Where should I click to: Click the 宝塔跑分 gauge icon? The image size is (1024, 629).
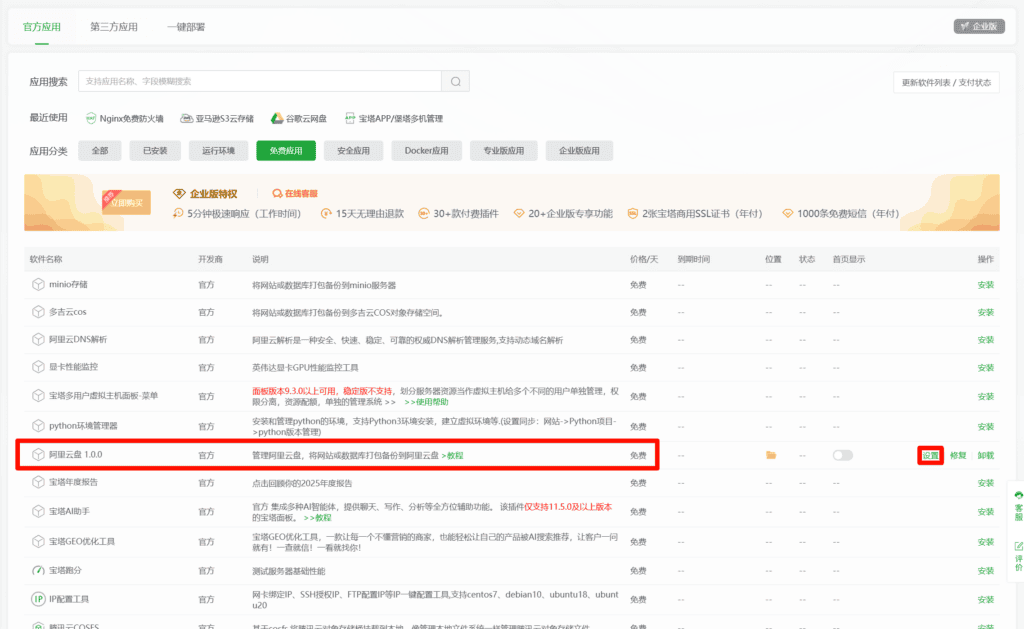pos(39,570)
